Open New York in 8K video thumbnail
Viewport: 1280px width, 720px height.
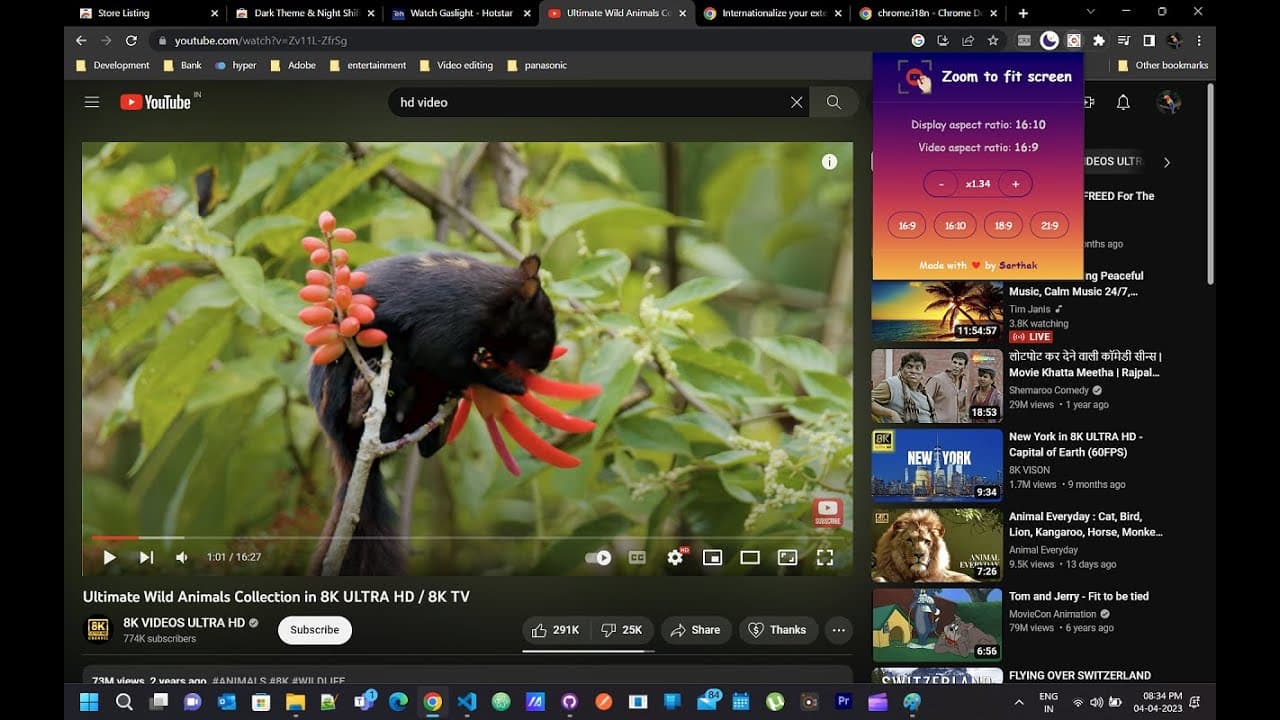(x=937, y=465)
